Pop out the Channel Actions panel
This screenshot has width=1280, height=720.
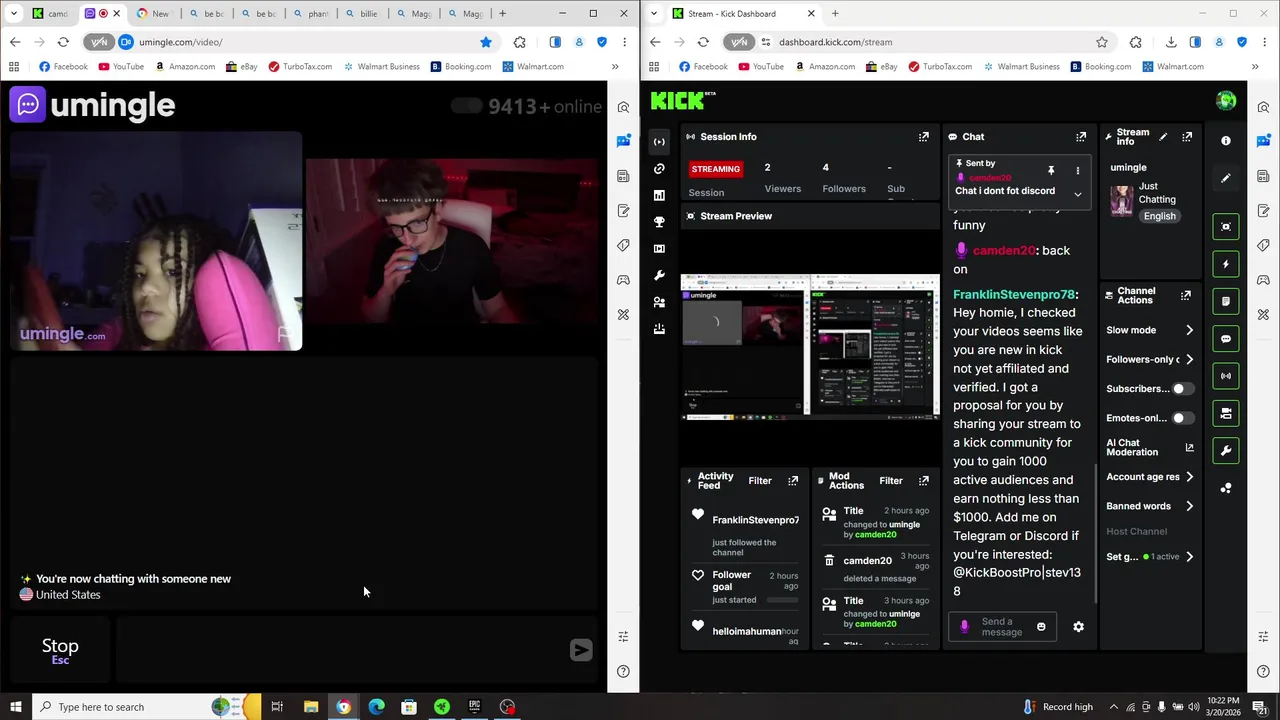[x=1186, y=295]
